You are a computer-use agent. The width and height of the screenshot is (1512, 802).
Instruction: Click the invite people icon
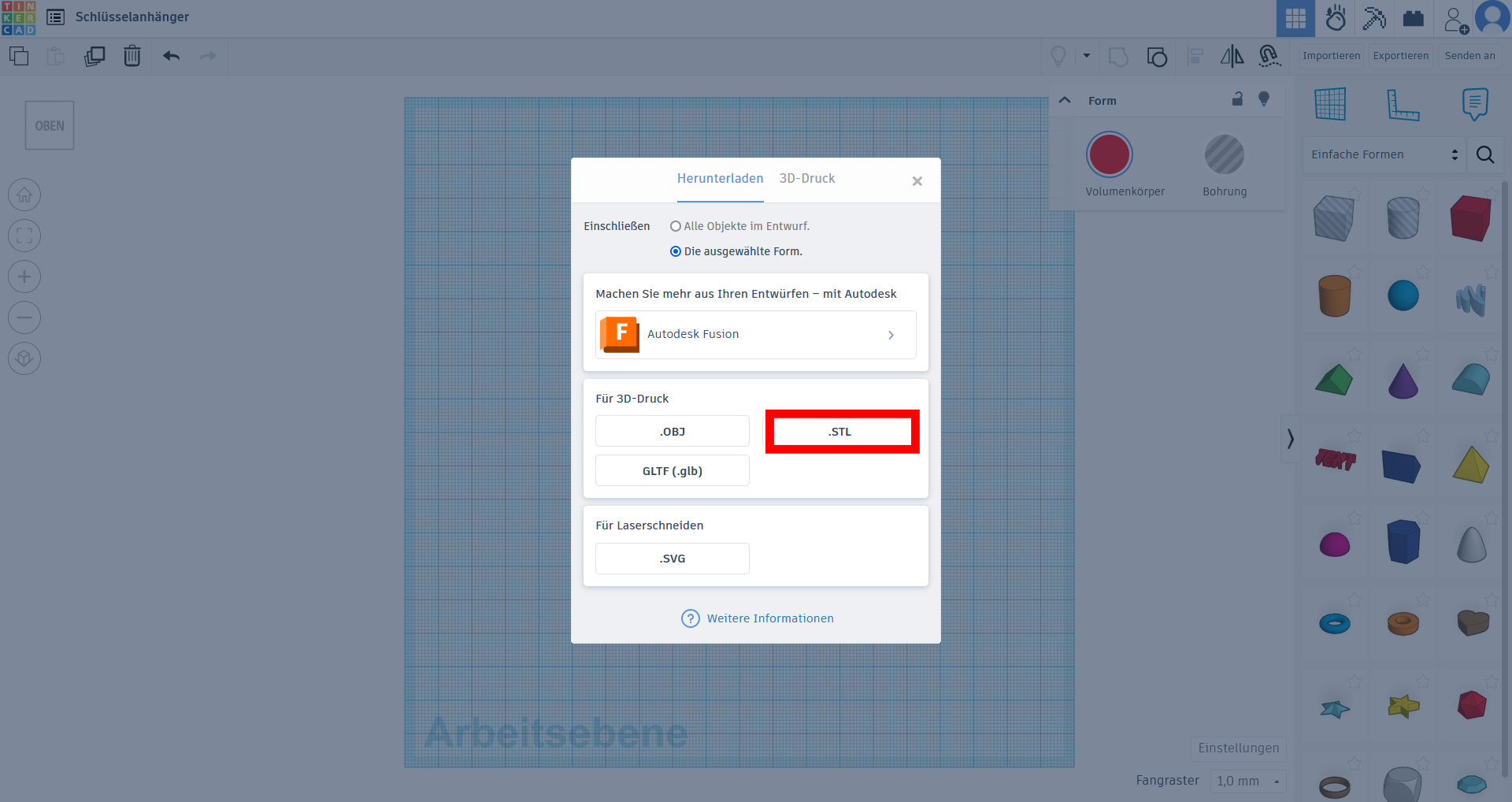pos(1455,19)
